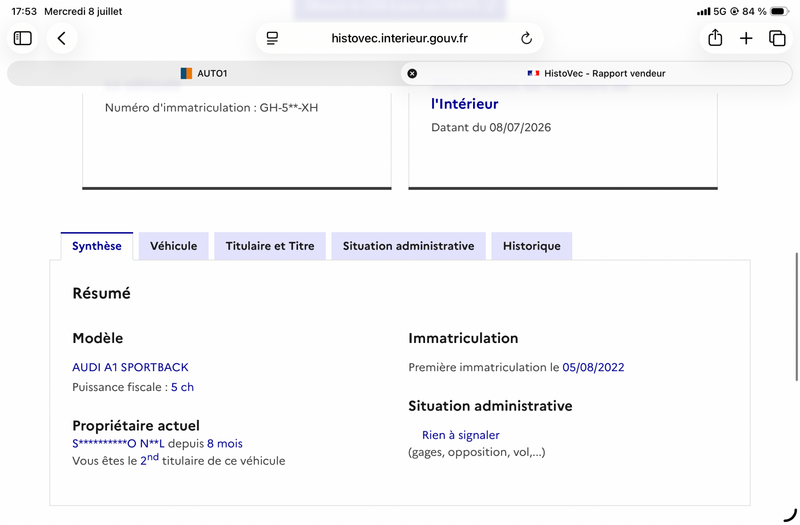
Task: Open Safari sidebar panel icon
Action: pos(22,38)
